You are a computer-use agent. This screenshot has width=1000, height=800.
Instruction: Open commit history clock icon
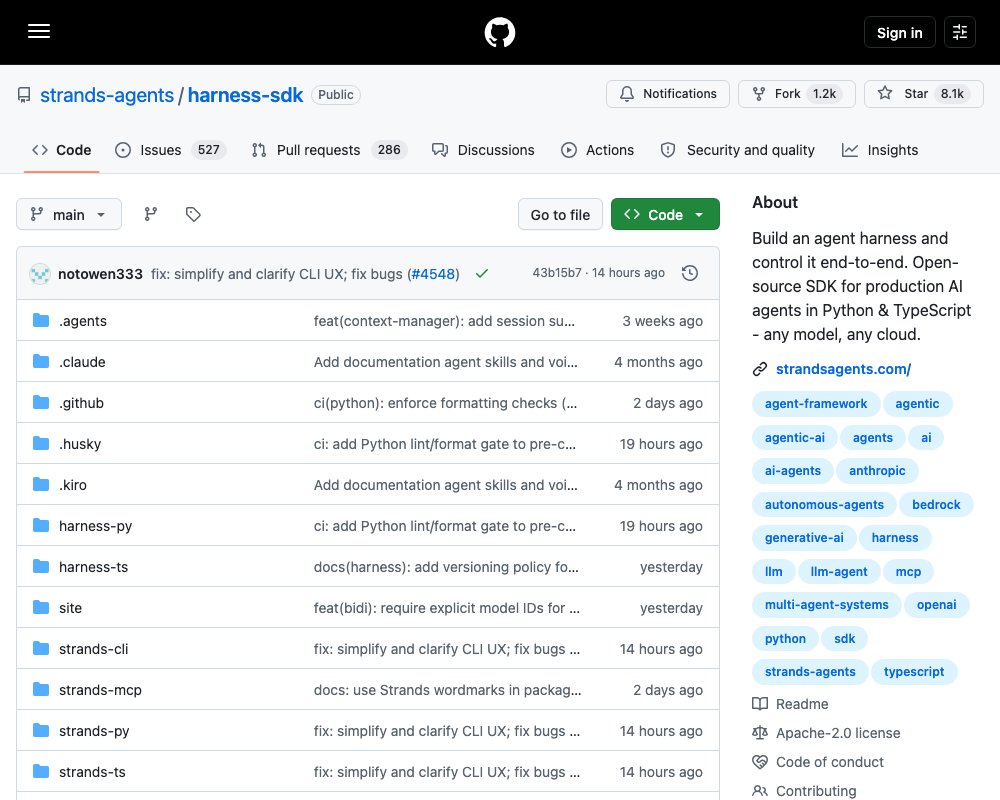pyautogui.click(x=690, y=273)
